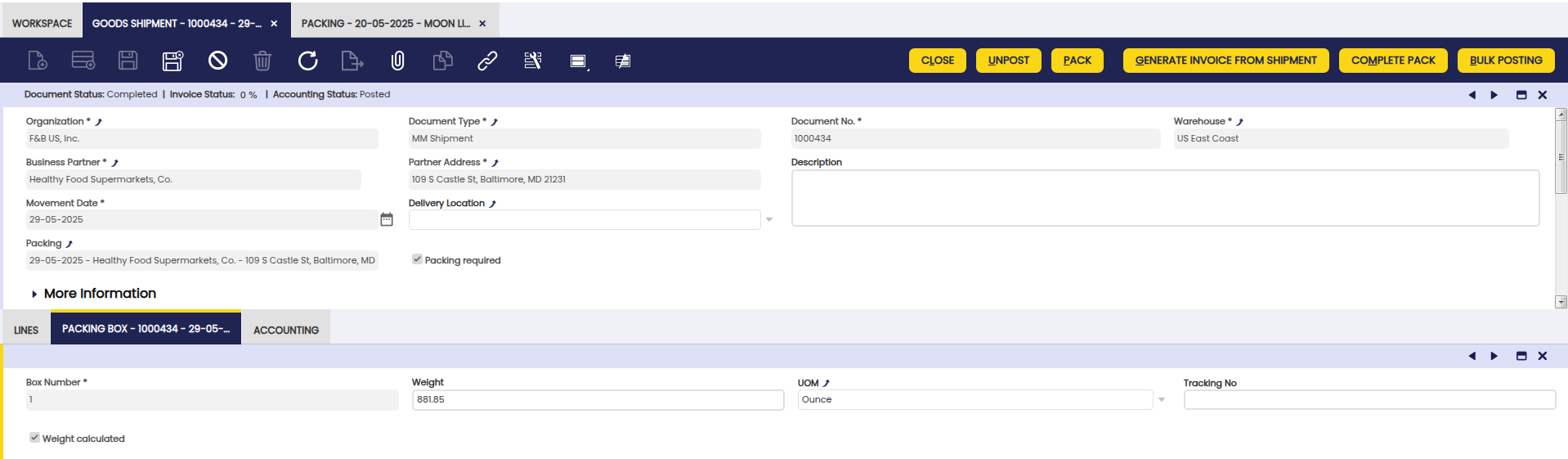Expand the More Information section
The width and height of the screenshot is (1568, 459).
pyautogui.click(x=100, y=294)
